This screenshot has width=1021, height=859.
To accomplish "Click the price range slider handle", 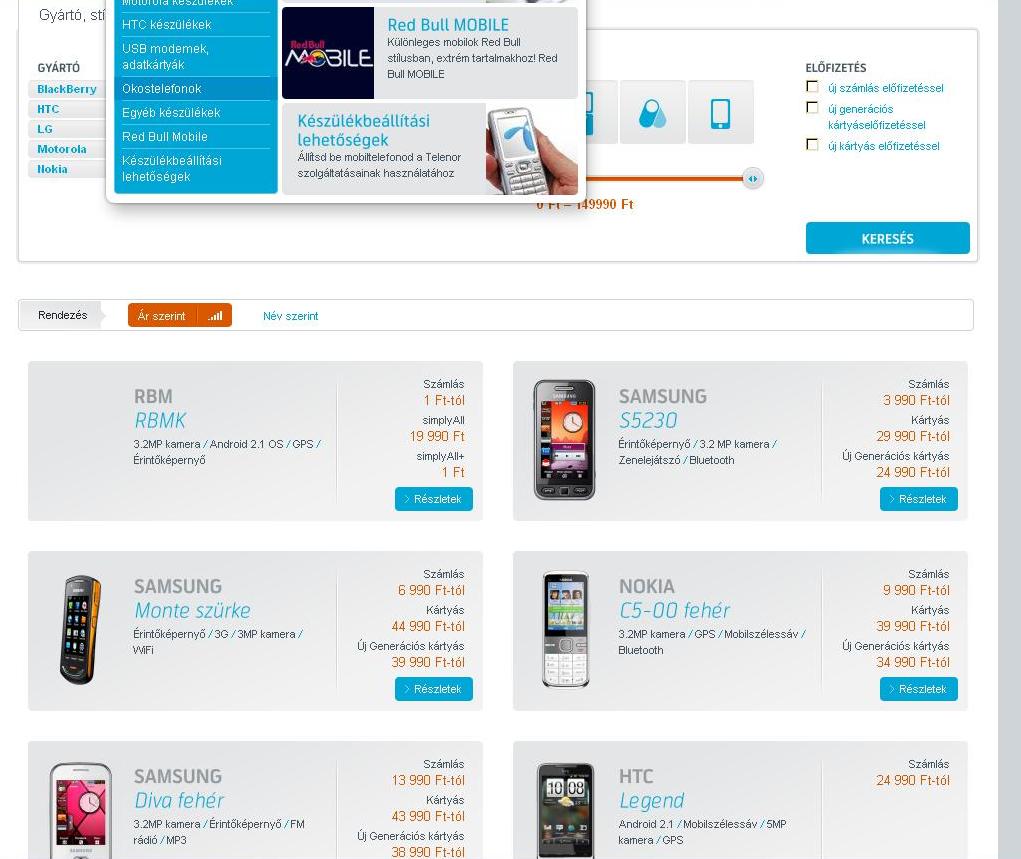I will coord(753,178).
